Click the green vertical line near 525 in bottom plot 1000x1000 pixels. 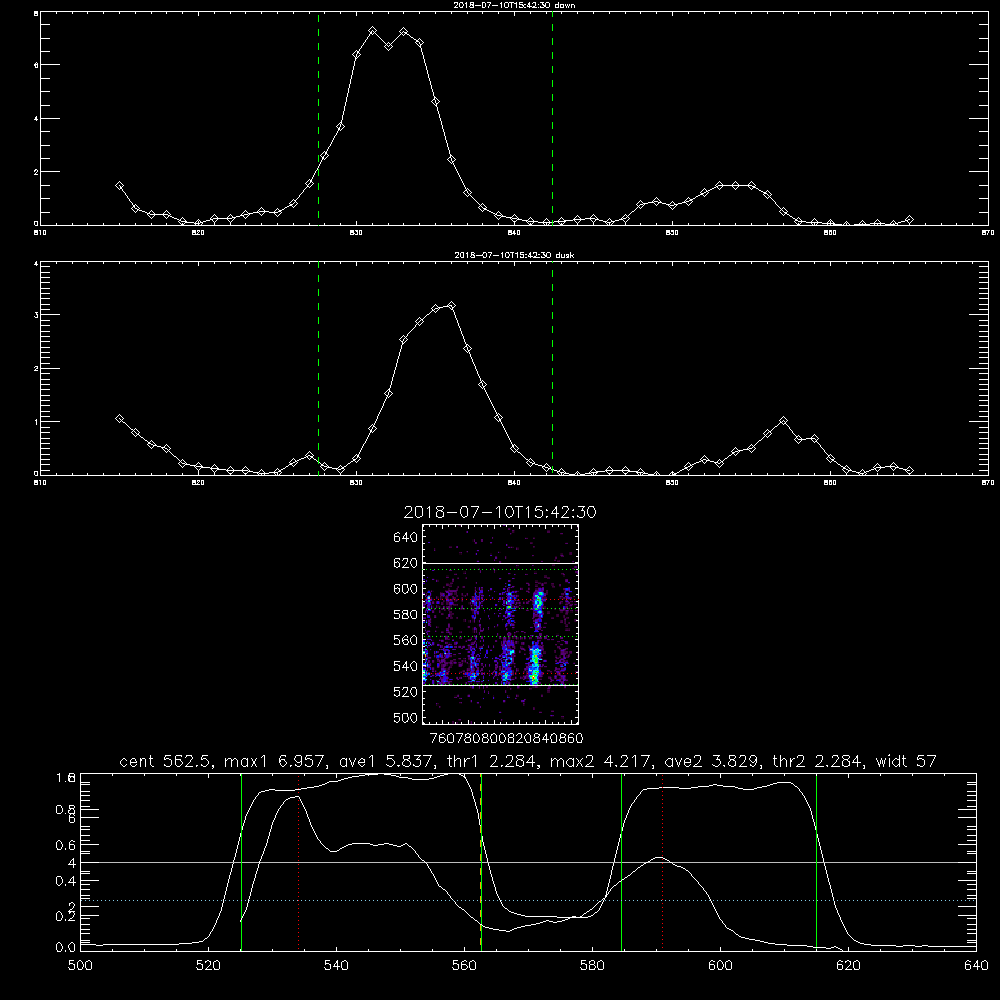(241, 862)
